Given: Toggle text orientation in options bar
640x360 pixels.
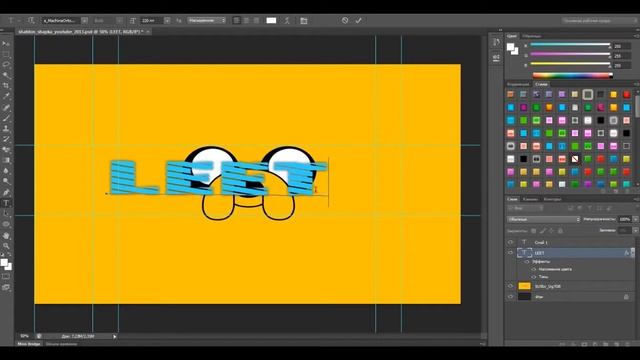Looking at the screenshot, I should 31,20.
